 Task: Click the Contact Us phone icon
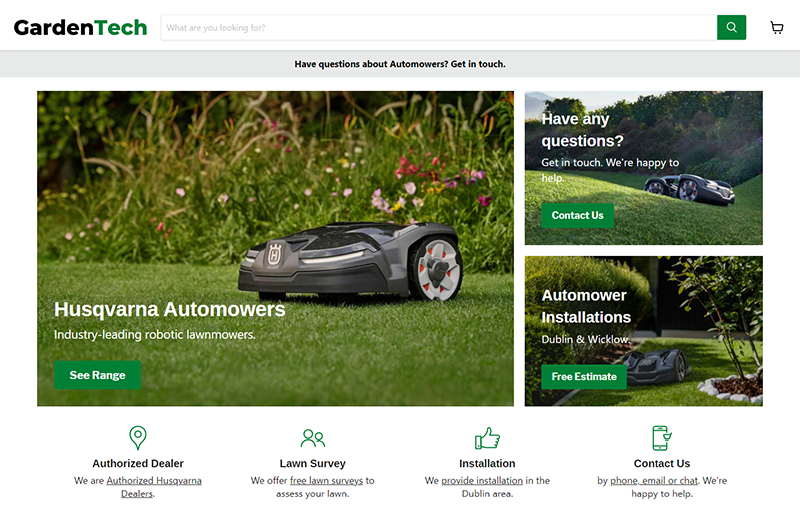661,438
